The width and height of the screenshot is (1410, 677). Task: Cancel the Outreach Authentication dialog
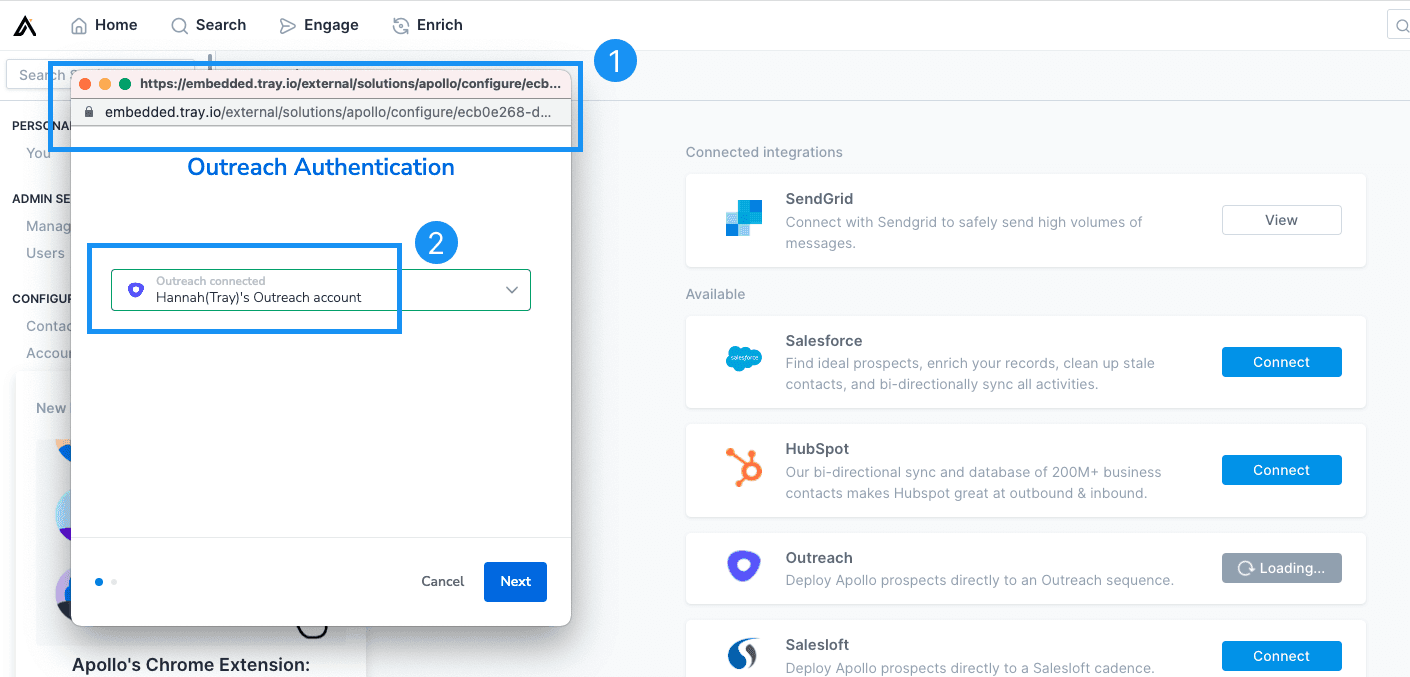[x=442, y=581]
